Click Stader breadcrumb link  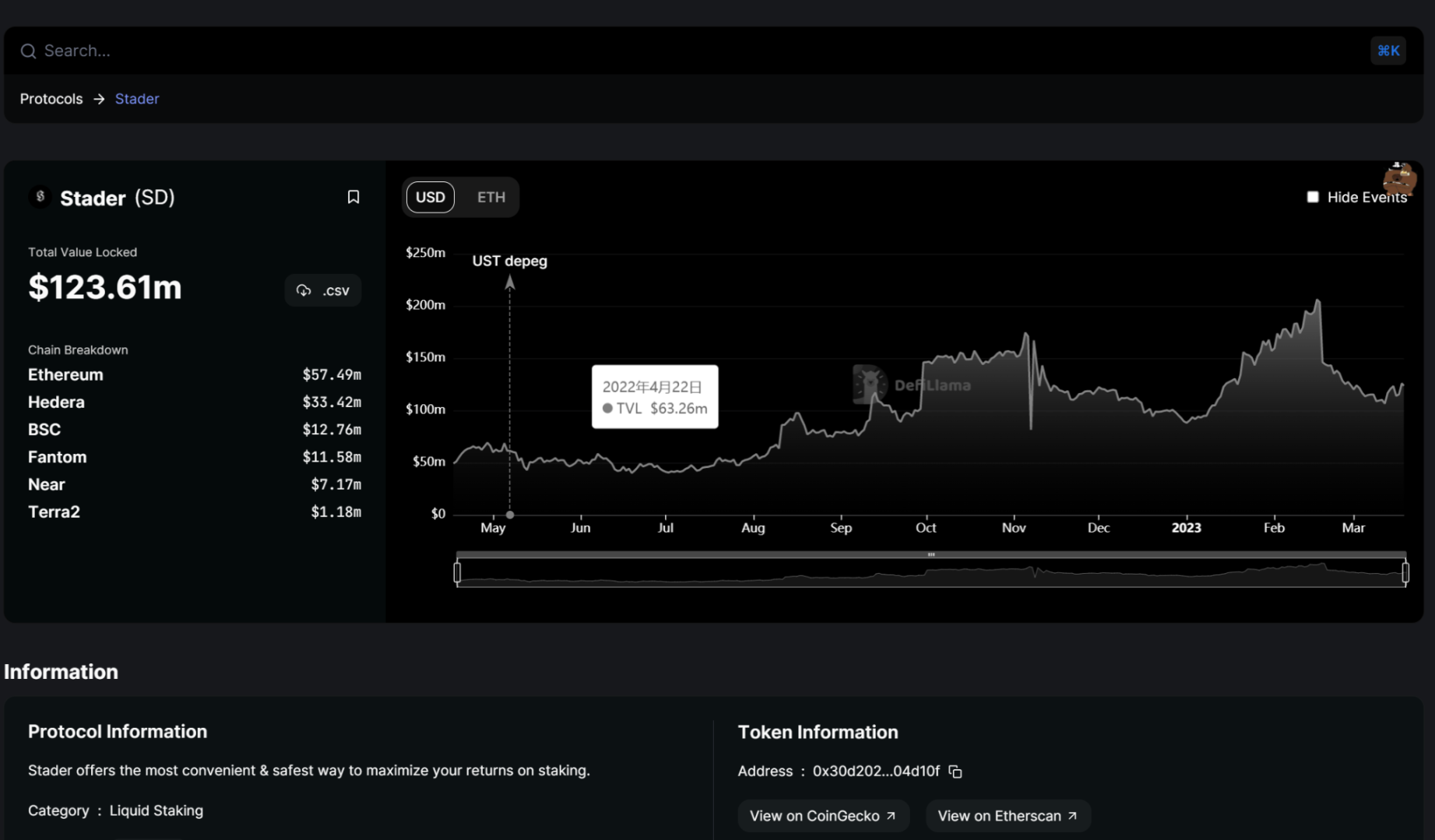137,99
